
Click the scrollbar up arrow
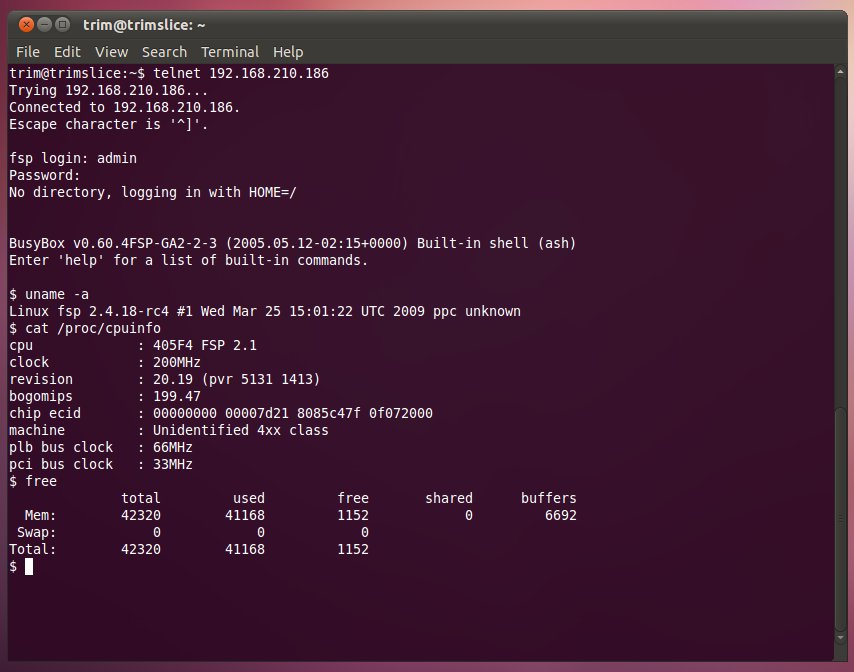[x=840, y=71]
